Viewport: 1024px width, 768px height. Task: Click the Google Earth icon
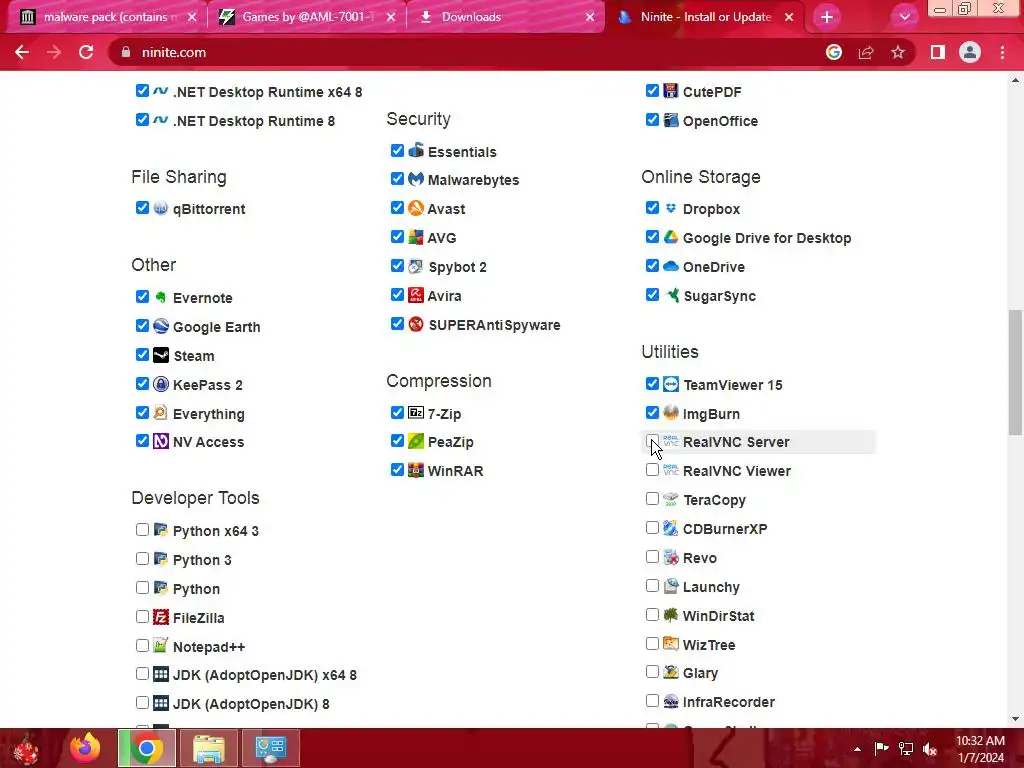tap(161, 326)
